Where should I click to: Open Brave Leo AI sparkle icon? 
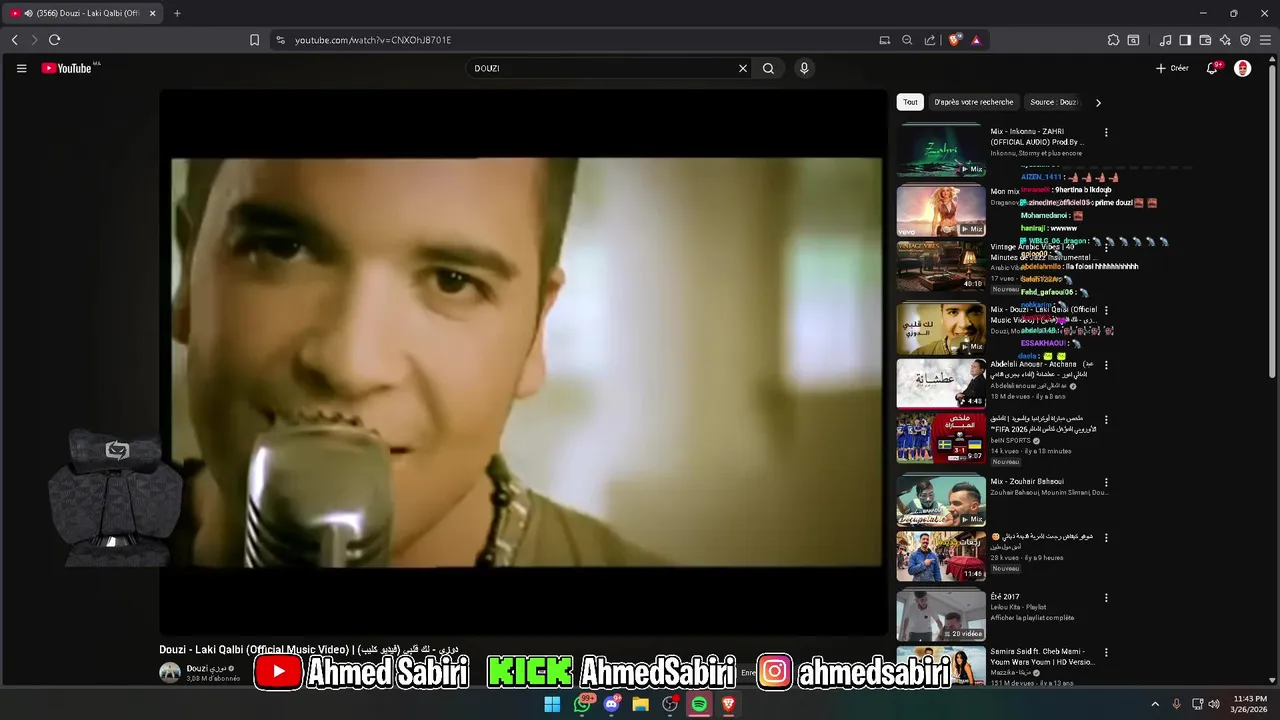coord(1225,40)
